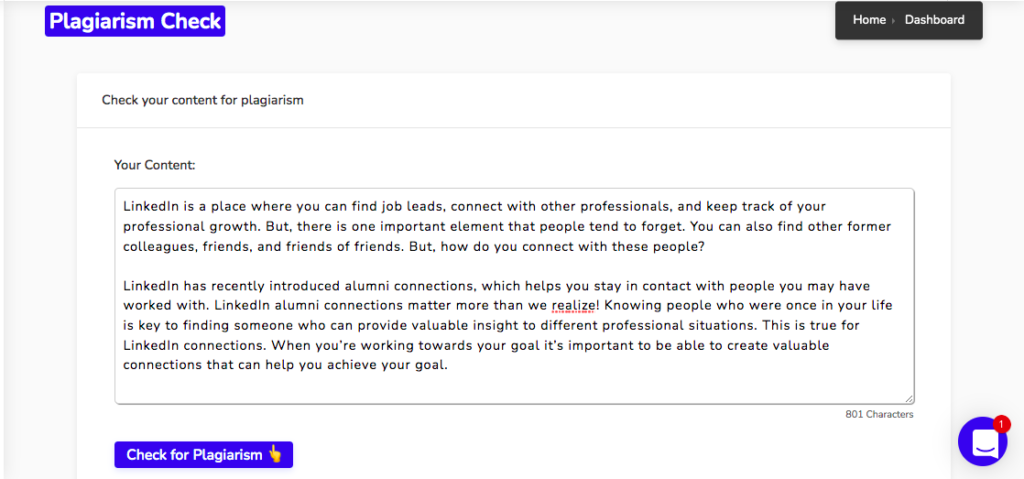Image resolution: width=1024 pixels, height=479 pixels.
Task: Go to the Home breadcrumb link
Action: coord(869,20)
